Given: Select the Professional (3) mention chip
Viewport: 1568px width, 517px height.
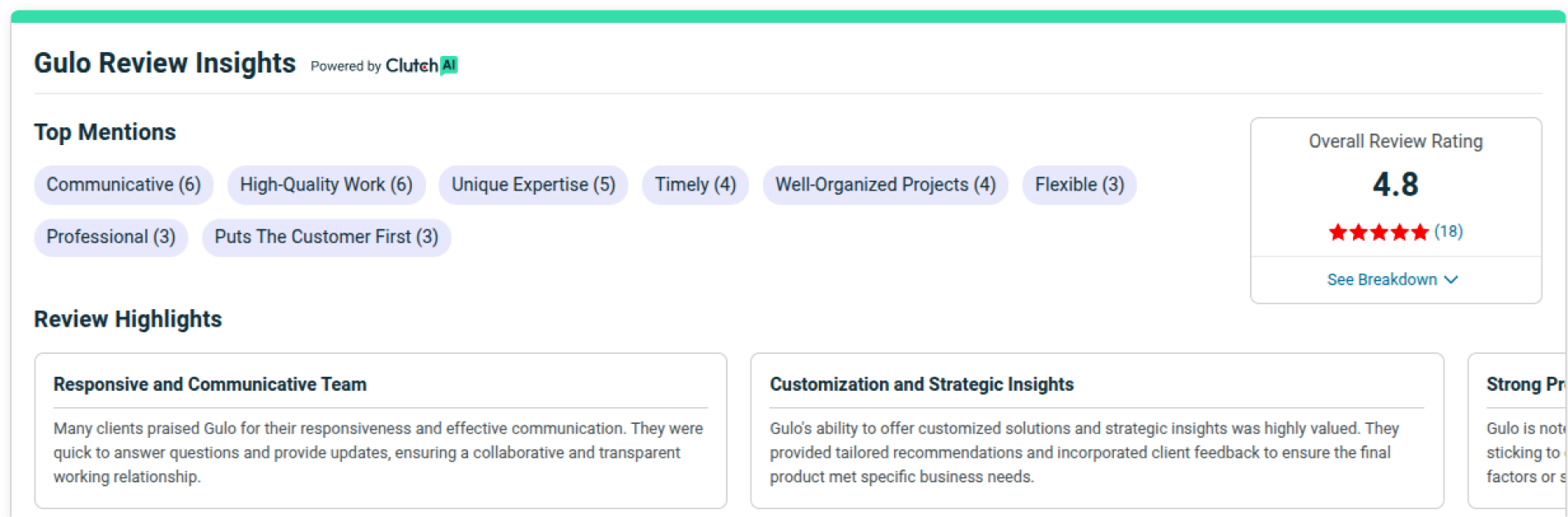Looking at the screenshot, I should pos(110,237).
